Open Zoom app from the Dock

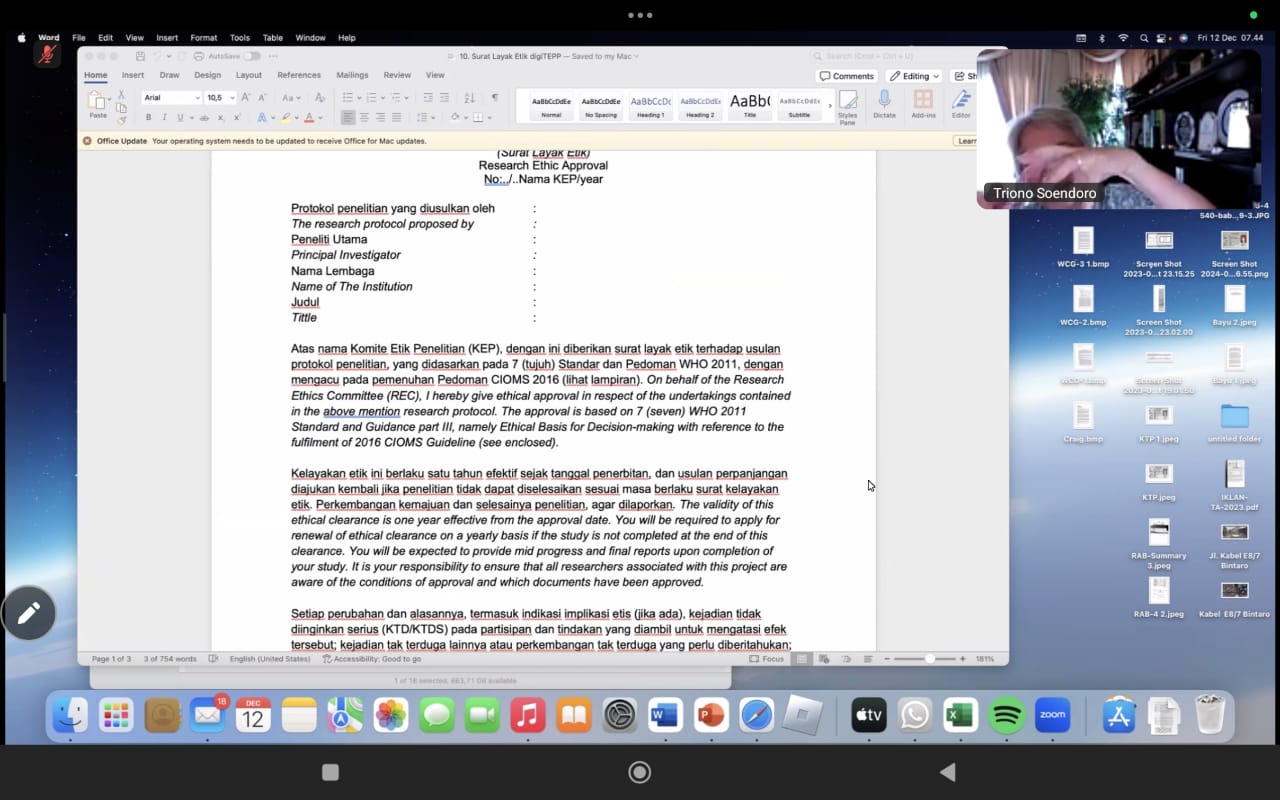pos(1052,715)
